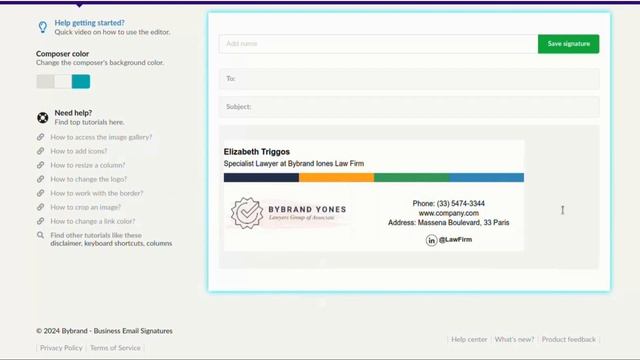
Task: Open the Product feedback footer link
Action: (x=569, y=339)
